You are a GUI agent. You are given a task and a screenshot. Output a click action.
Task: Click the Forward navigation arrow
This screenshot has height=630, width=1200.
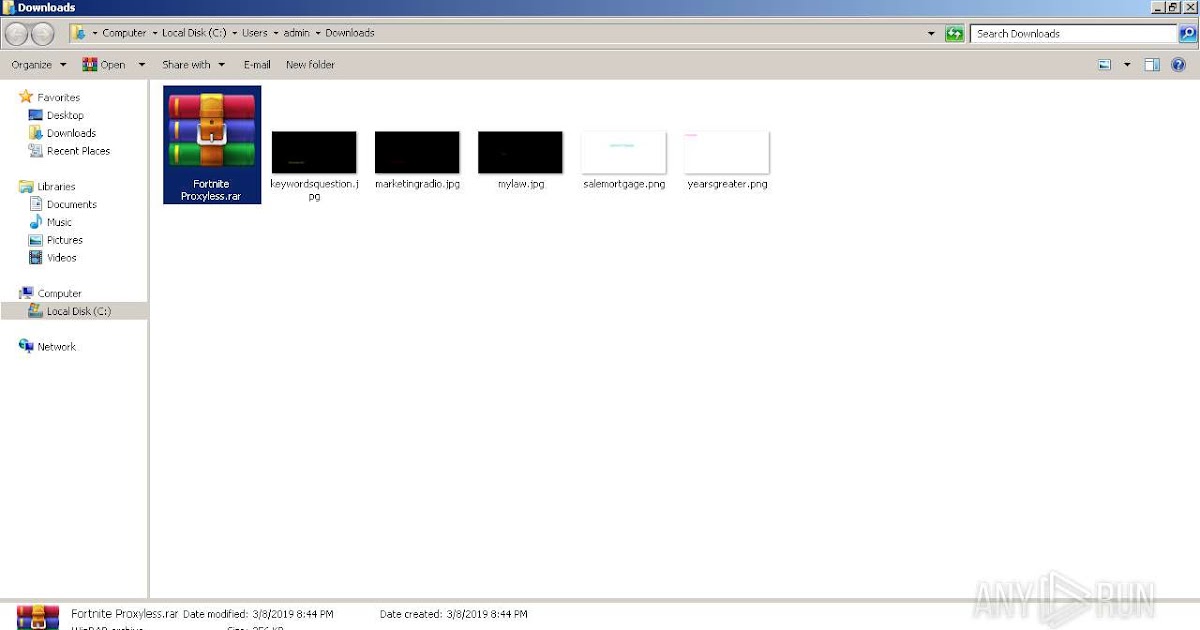click(x=42, y=33)
